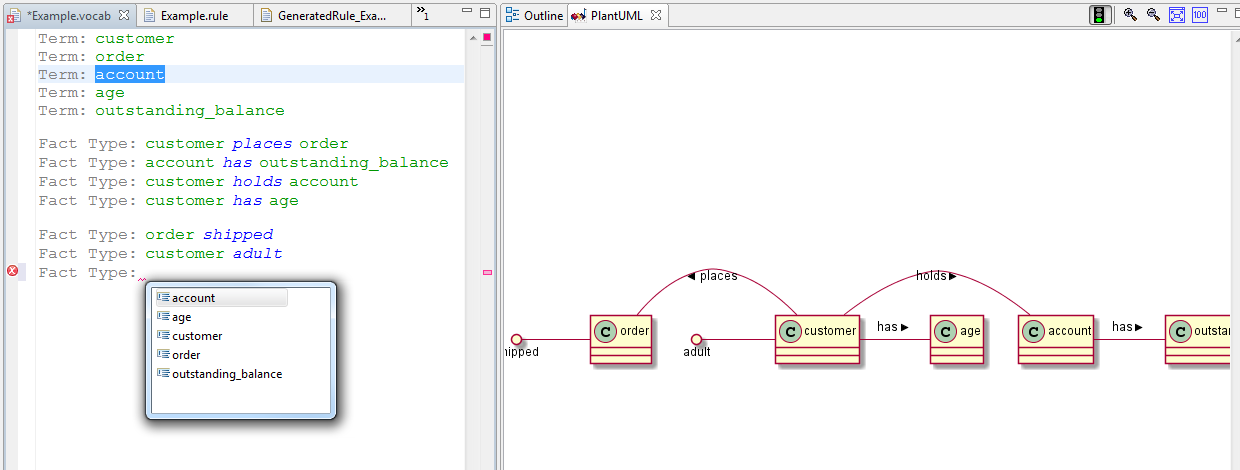1240x470 pixels.
Task: Fit diagram to window size
Action: (x=1177, y=15)
